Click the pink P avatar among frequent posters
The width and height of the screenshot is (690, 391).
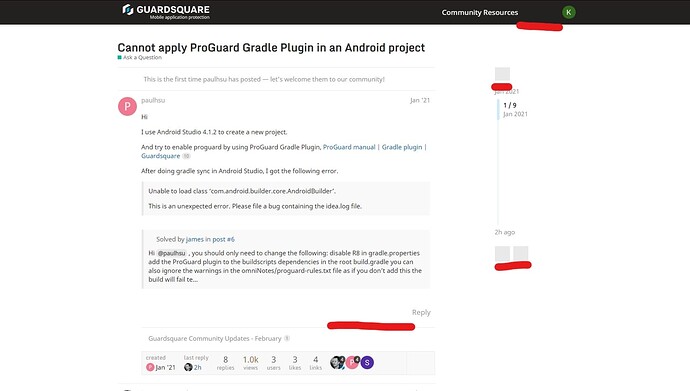tap(352, 362)
